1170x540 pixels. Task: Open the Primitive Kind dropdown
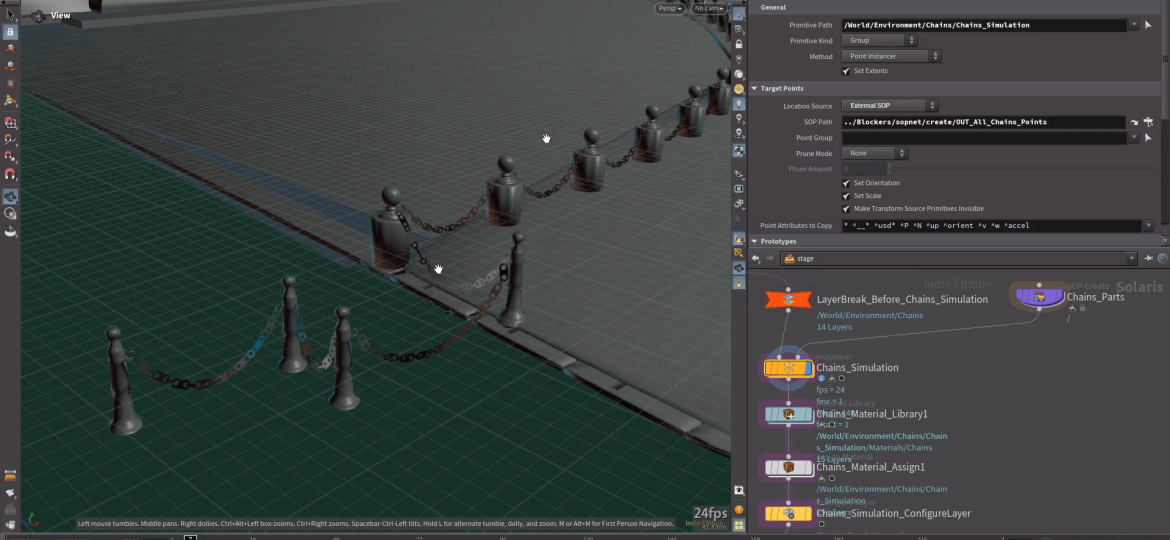point(879,41)
